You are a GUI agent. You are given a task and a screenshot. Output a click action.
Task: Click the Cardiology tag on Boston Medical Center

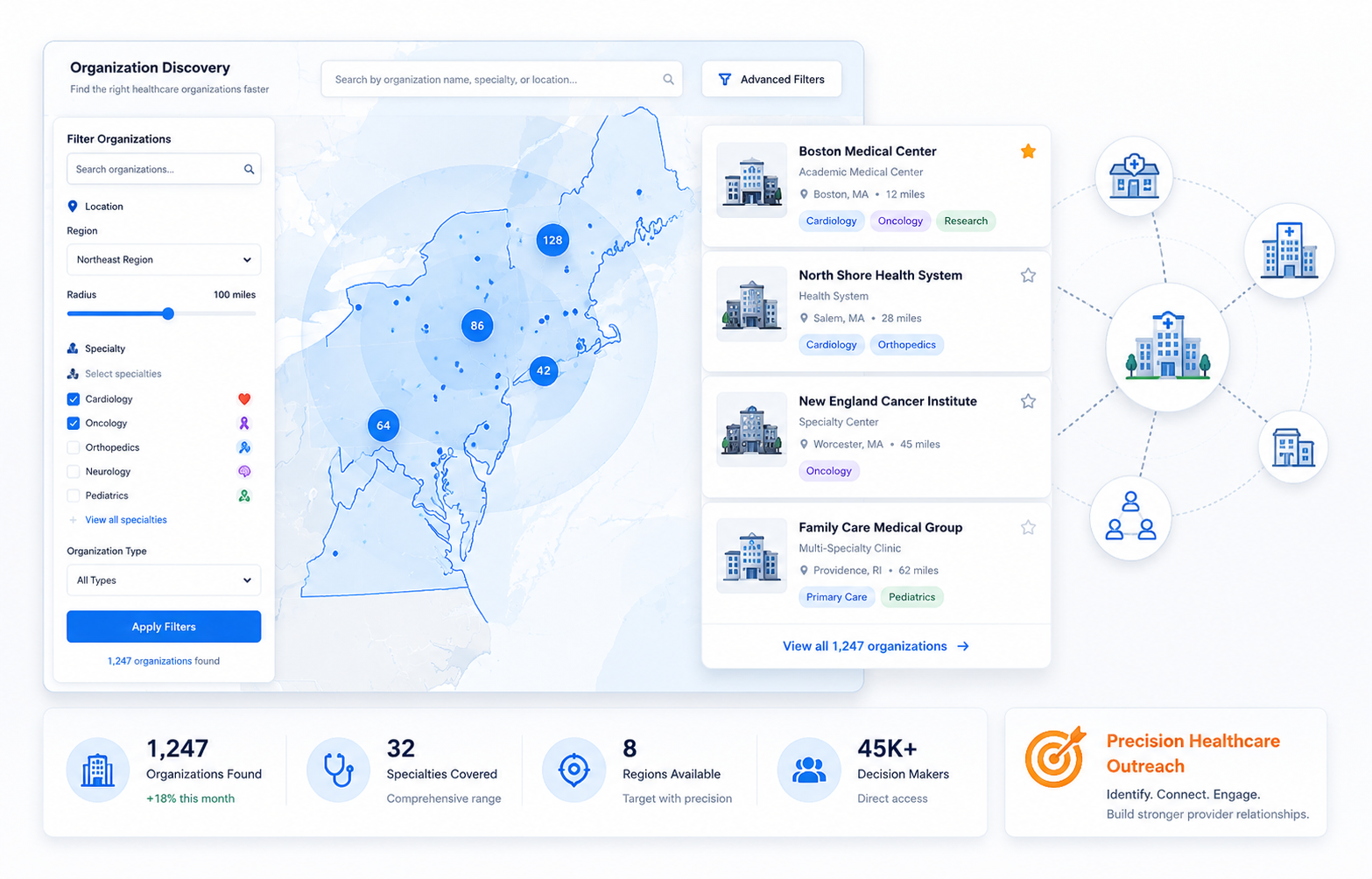[831, 222]
